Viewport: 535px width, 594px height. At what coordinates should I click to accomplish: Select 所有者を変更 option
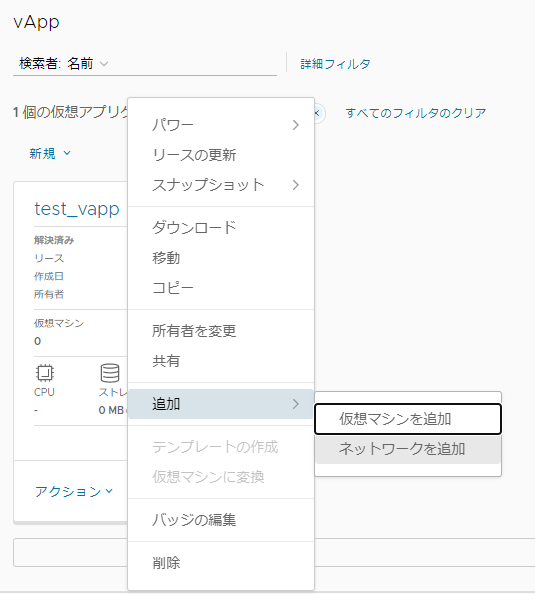tap(221, 331)
